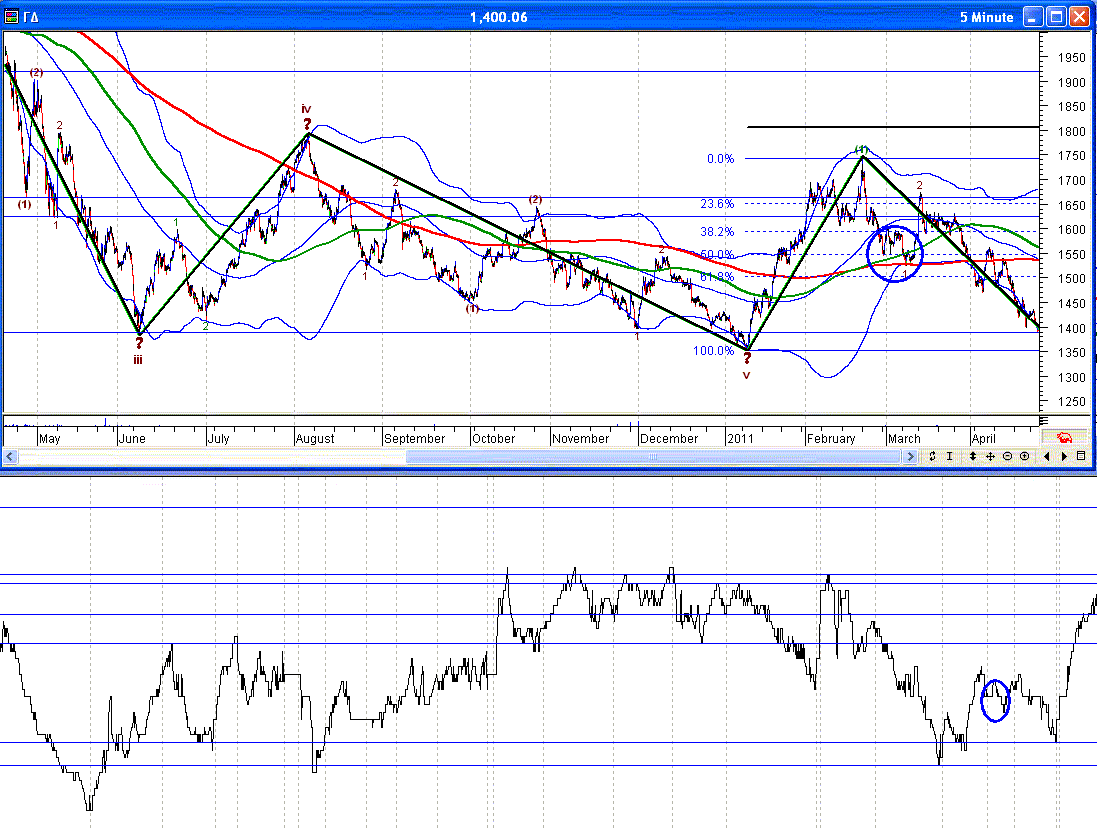This screenshot has width=1097, height=830.
Task: Step forward with the right black triangle
Action: click(1064, 456)
